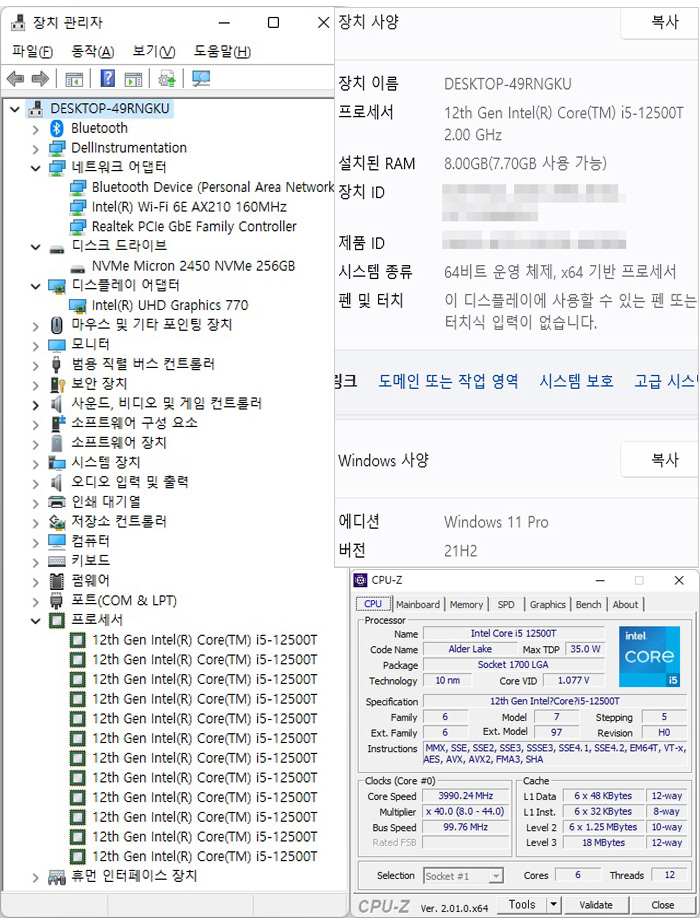Collapse the display adapters (디스플레이 어댑터) category
700x921 pixels.
[36, 286]
